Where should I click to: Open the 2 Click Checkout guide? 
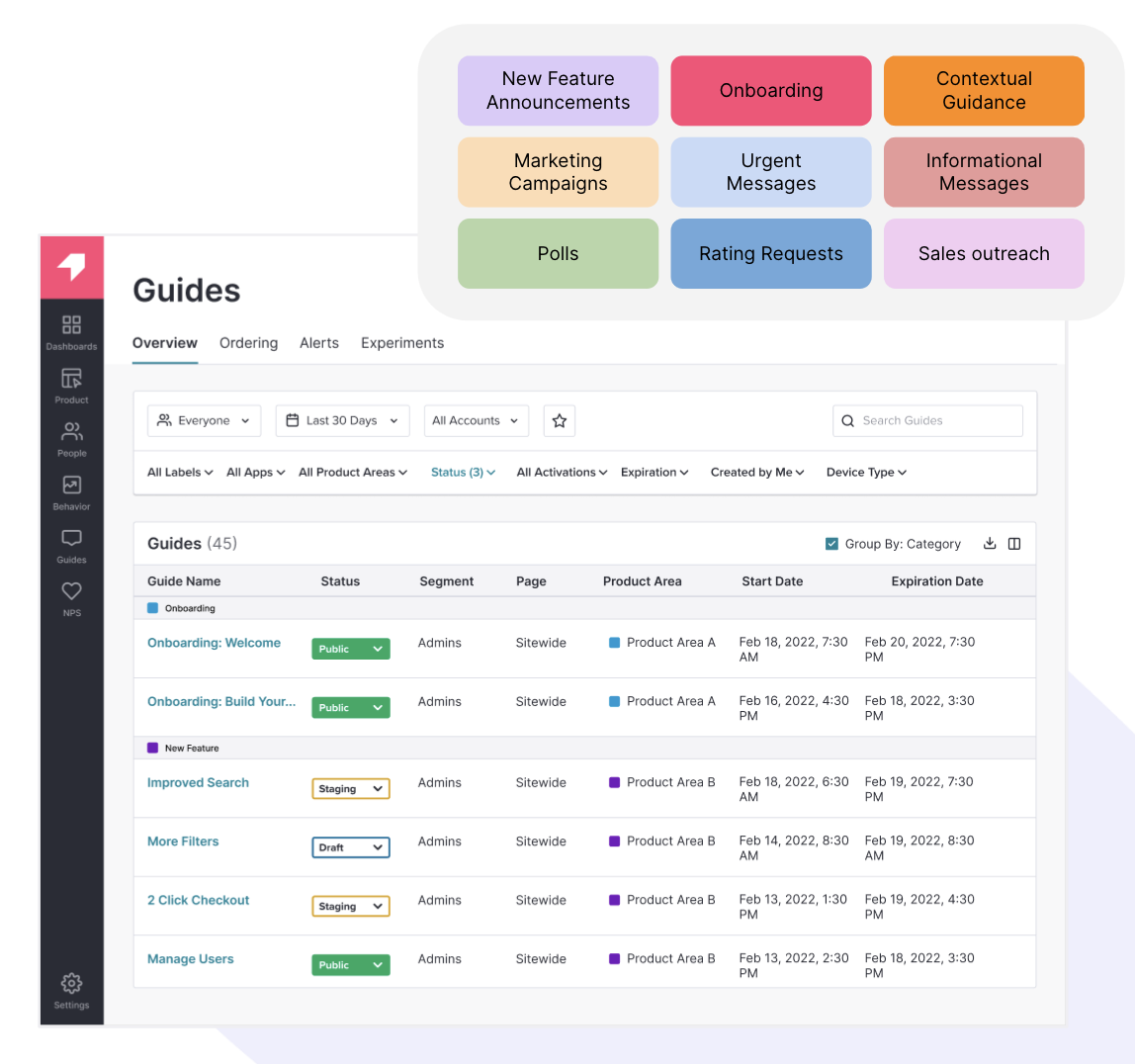click(198, 900)
